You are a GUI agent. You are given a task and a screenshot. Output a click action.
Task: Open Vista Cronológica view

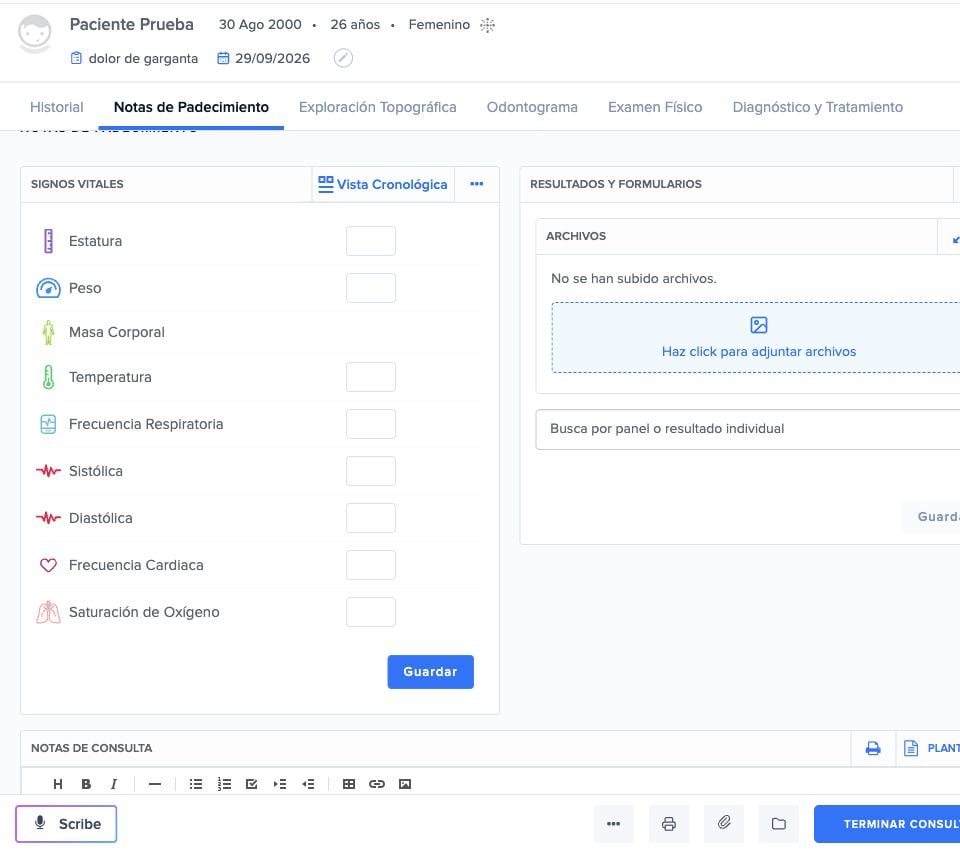point(383,184)
